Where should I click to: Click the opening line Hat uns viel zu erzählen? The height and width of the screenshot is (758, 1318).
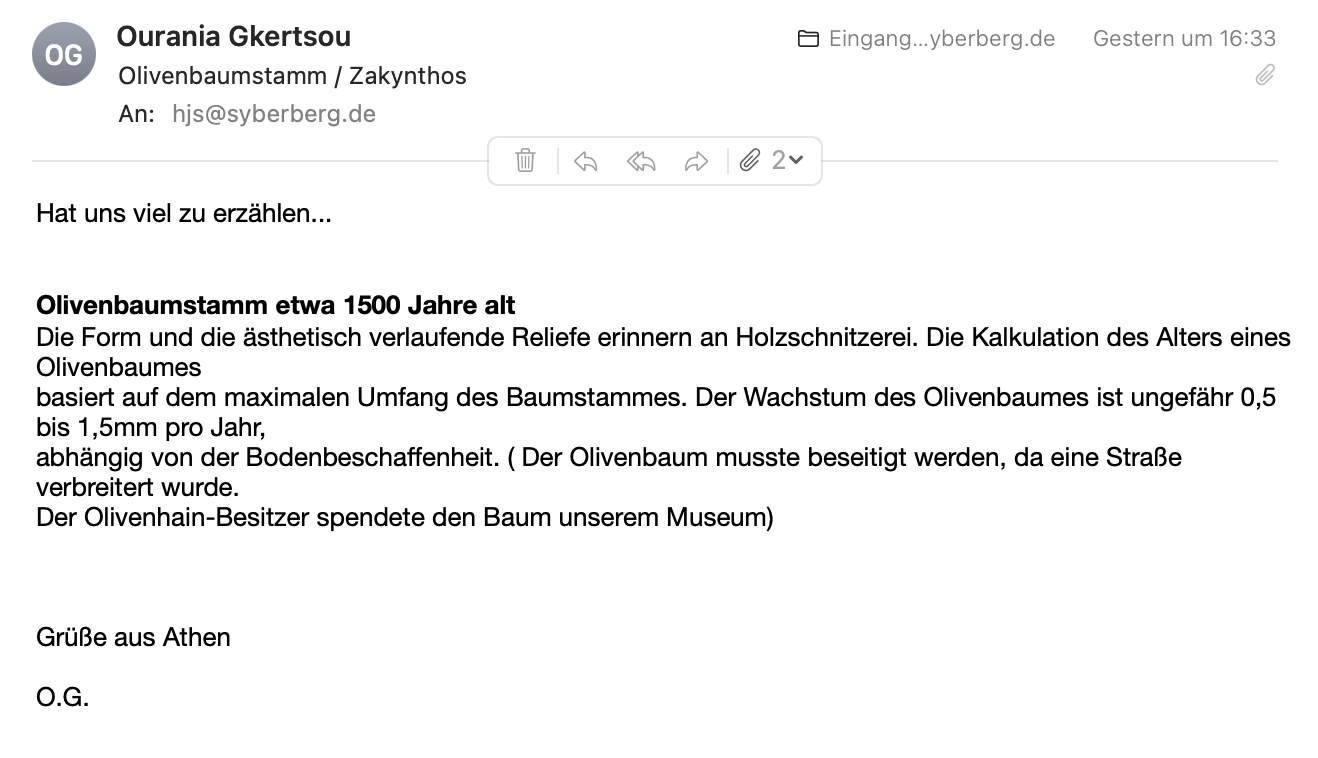tap(184, 214)
